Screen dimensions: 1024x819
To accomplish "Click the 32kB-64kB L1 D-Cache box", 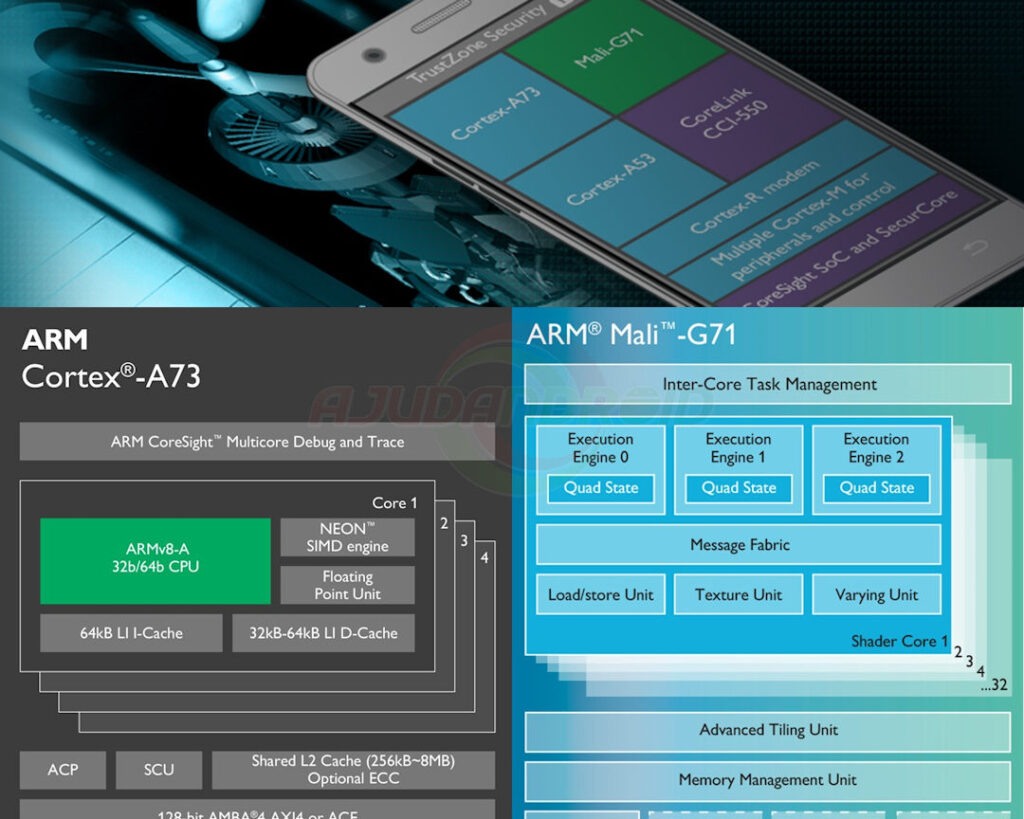I will point(323,633).
